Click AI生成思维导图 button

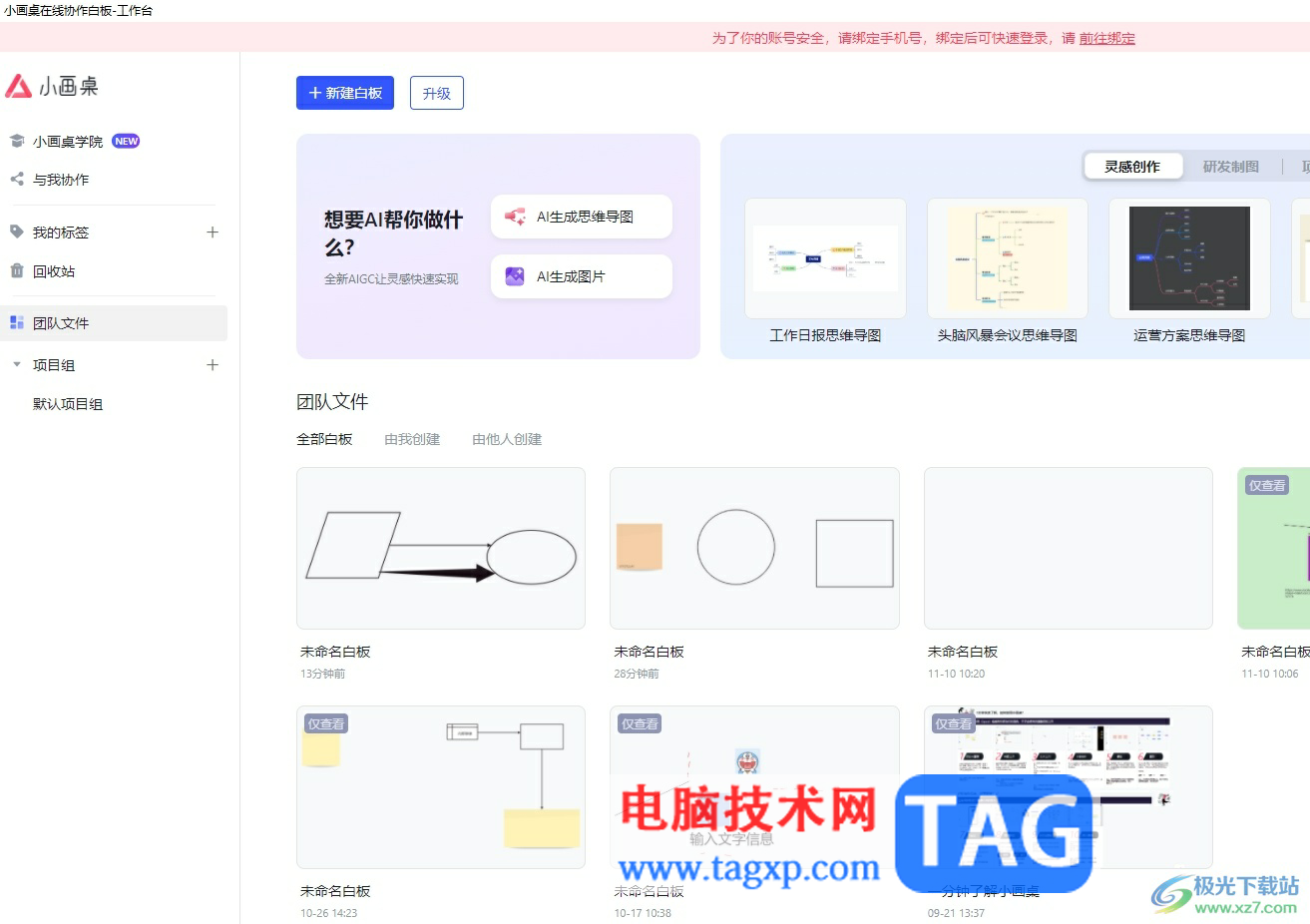point(582,217)
